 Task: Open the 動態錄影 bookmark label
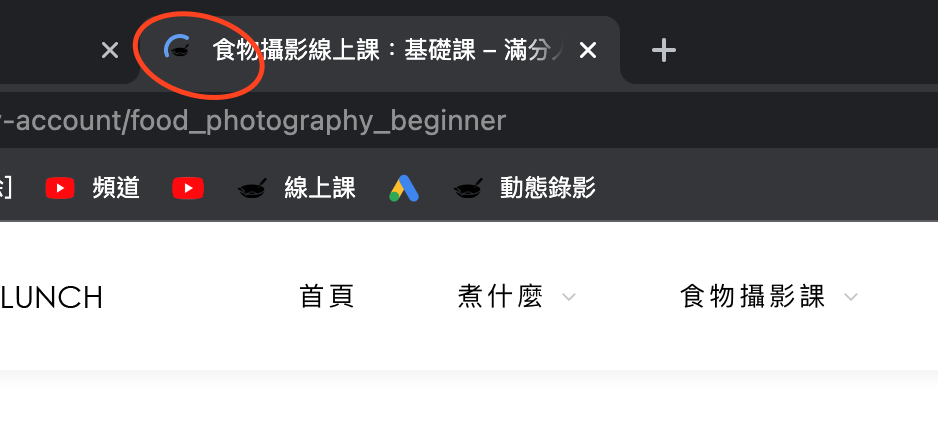[x=547, y=188]
